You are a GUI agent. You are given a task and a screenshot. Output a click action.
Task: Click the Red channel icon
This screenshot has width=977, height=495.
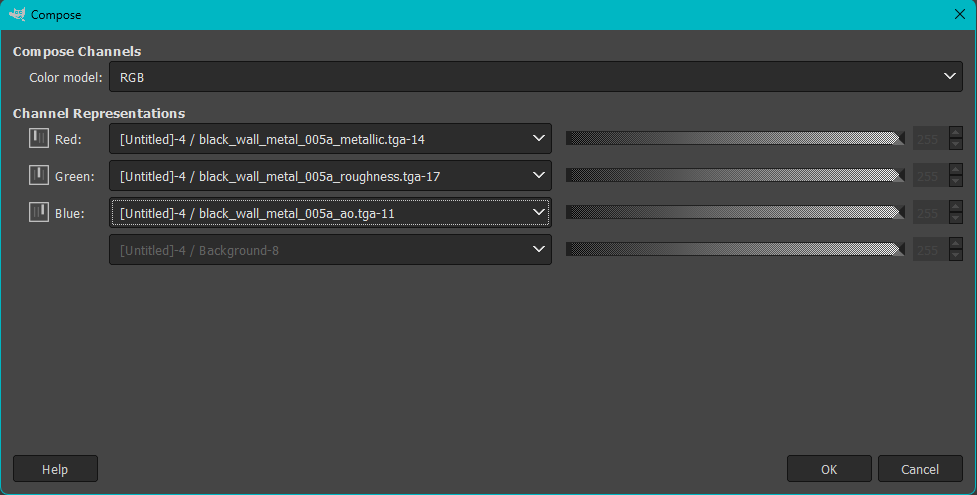39,139
